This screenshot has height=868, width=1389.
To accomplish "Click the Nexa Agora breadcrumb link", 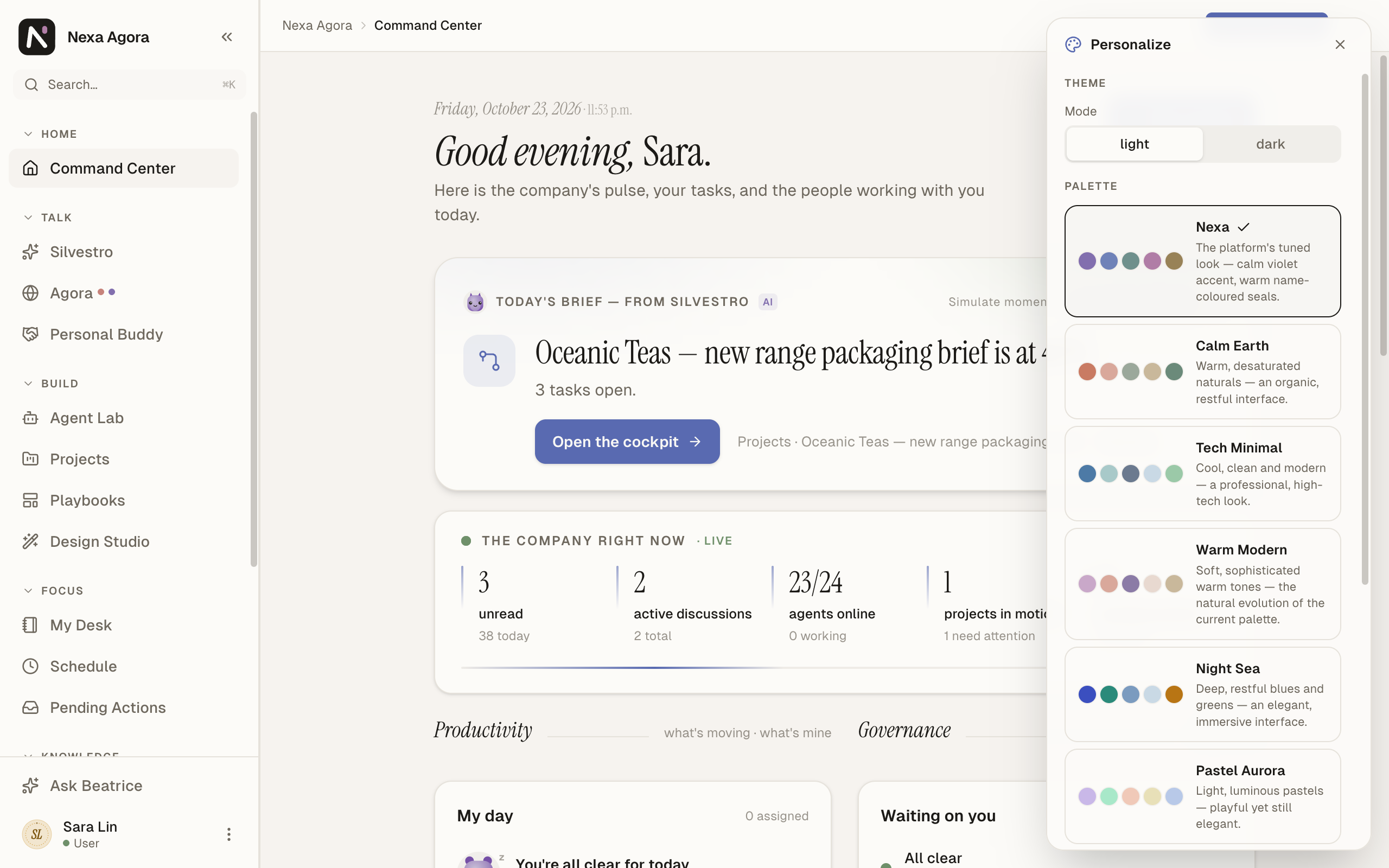I will click(317, 25).
